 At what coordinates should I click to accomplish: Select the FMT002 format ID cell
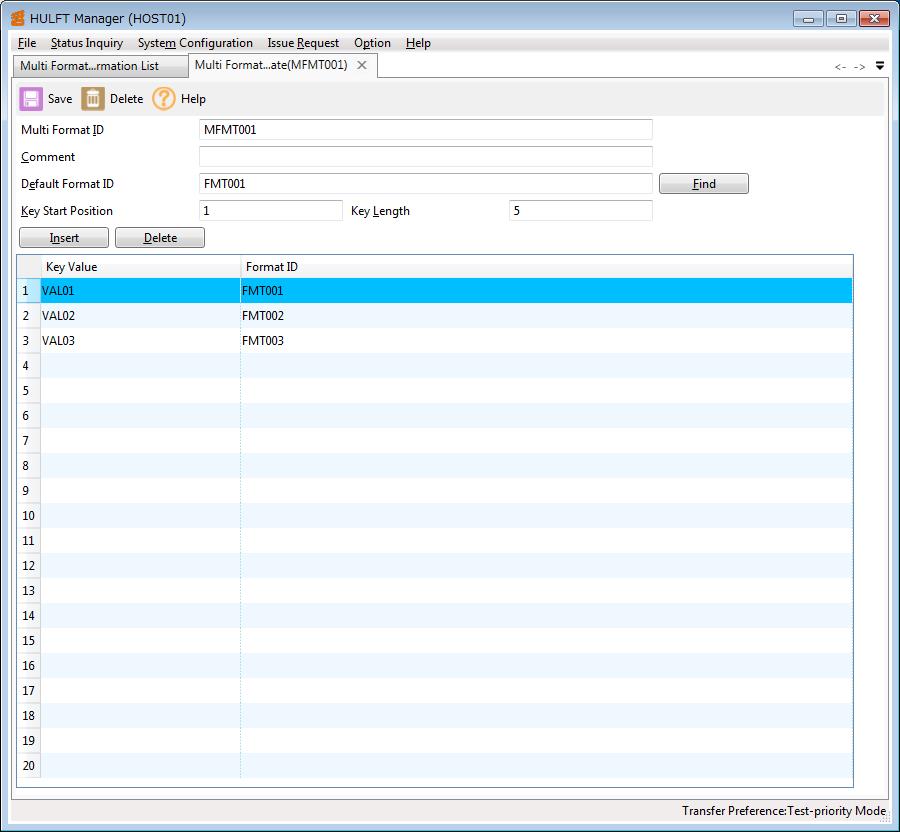tap(546, 316)
